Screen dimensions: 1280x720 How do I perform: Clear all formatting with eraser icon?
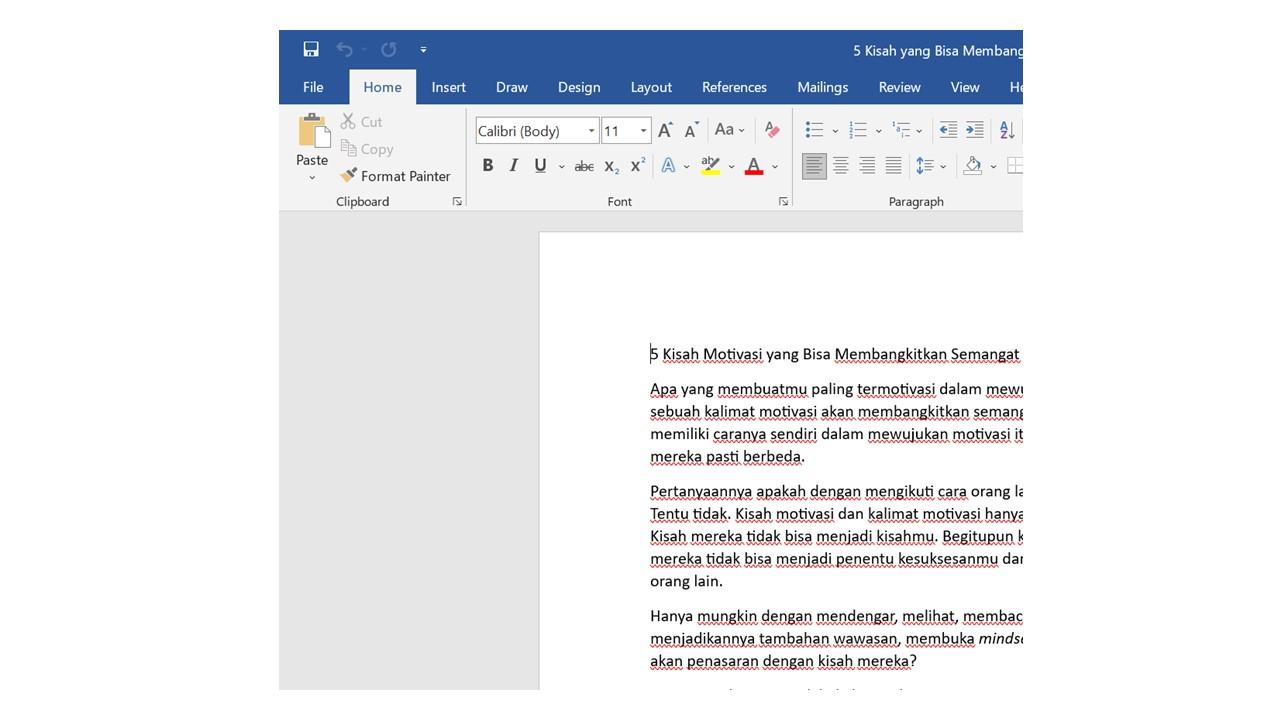pyautogui.click(x=772, y=130)
